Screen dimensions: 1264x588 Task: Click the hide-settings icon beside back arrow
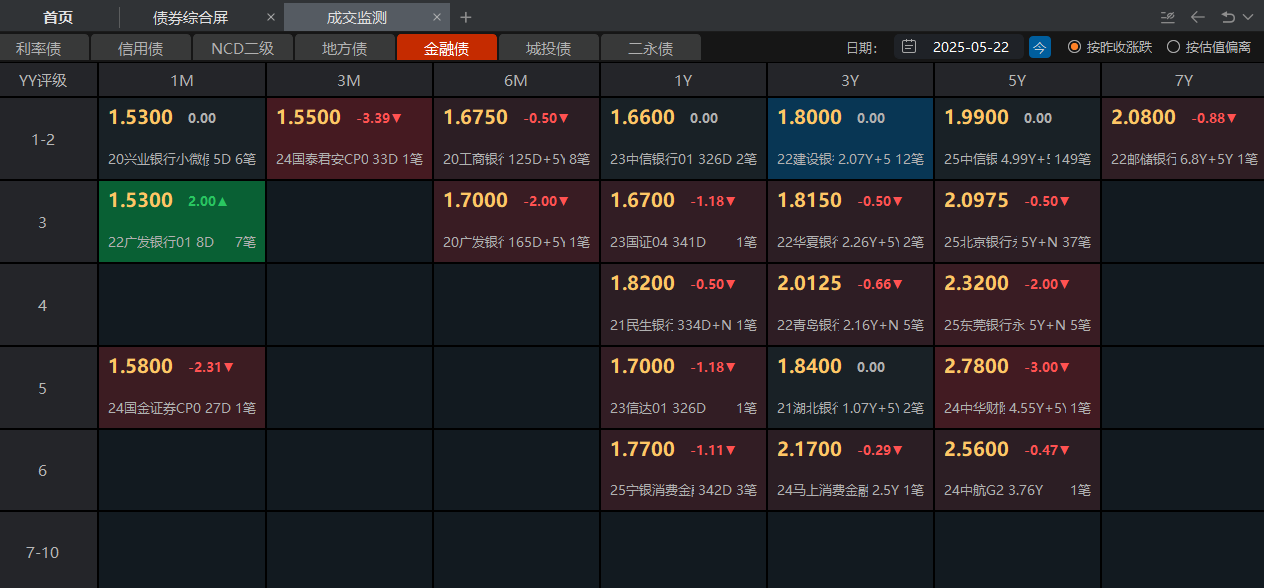coord(1167,17)
